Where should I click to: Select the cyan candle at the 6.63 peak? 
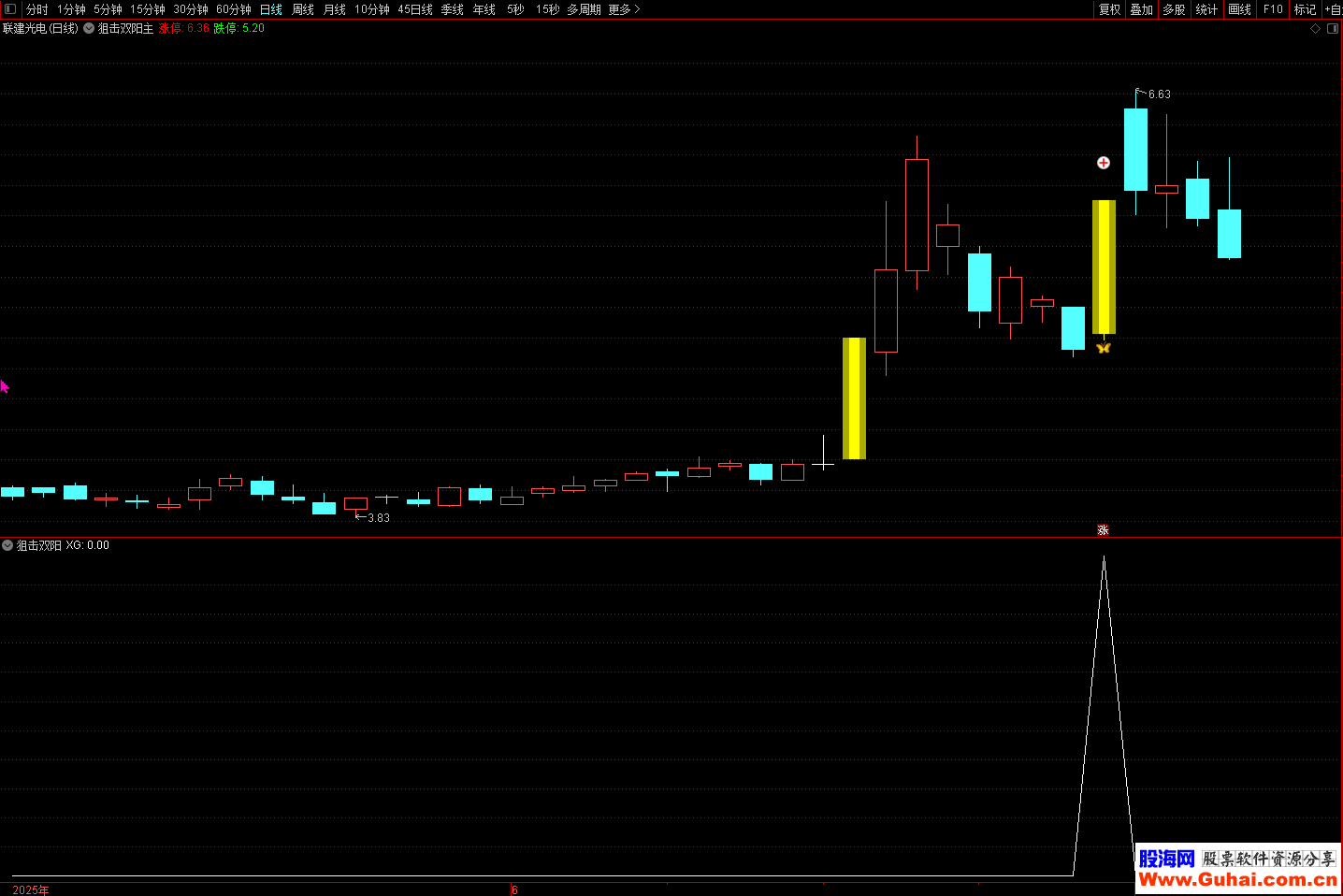point(1135,150)
